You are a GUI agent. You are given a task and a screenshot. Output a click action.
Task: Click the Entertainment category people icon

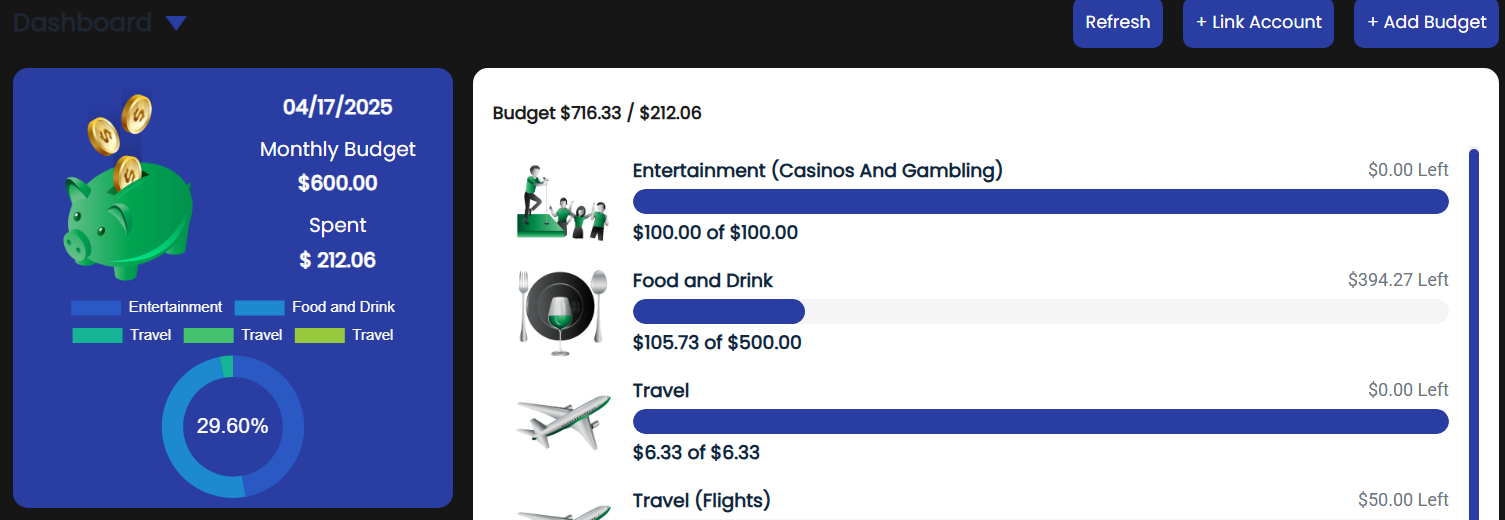coord(563,202)
